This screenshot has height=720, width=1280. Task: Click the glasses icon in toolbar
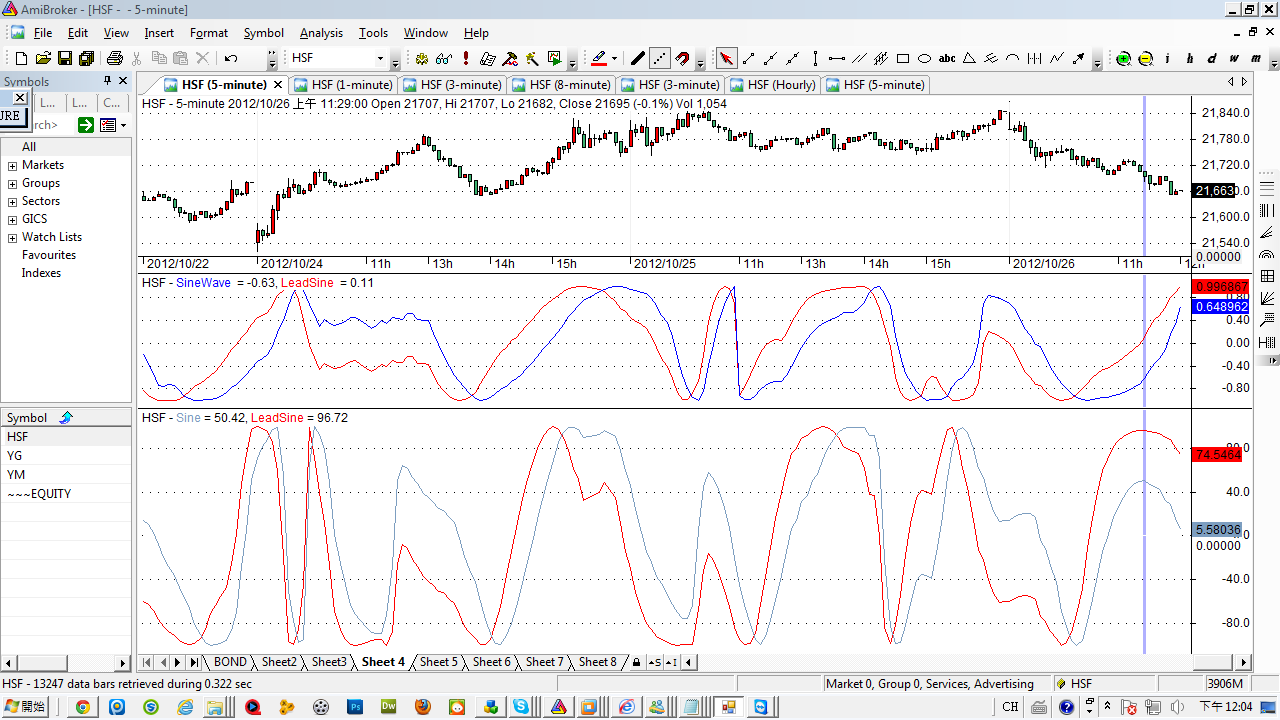444,59
